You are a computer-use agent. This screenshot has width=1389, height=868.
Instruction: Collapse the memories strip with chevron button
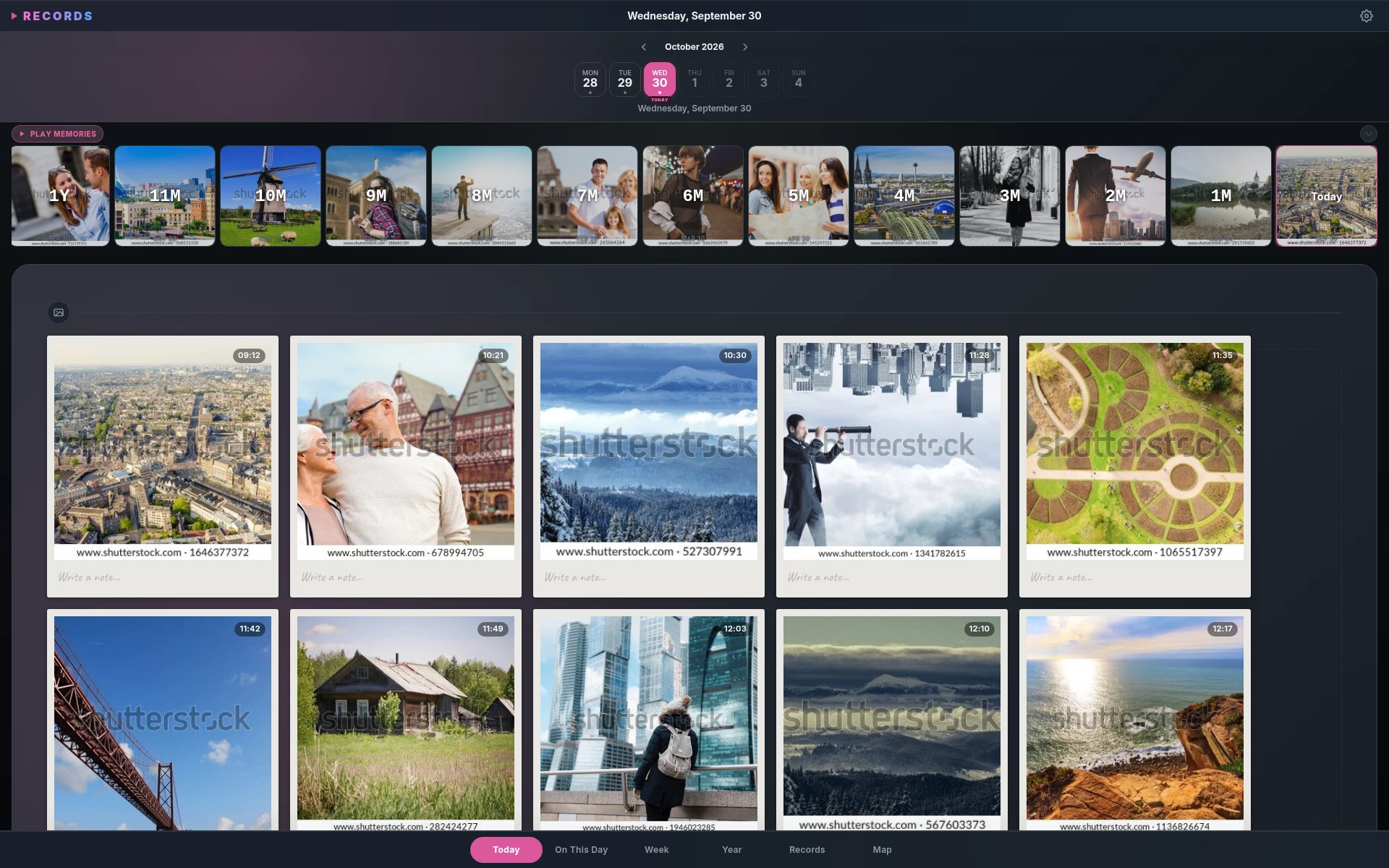pyautogui.click(x=1368, y=134)
